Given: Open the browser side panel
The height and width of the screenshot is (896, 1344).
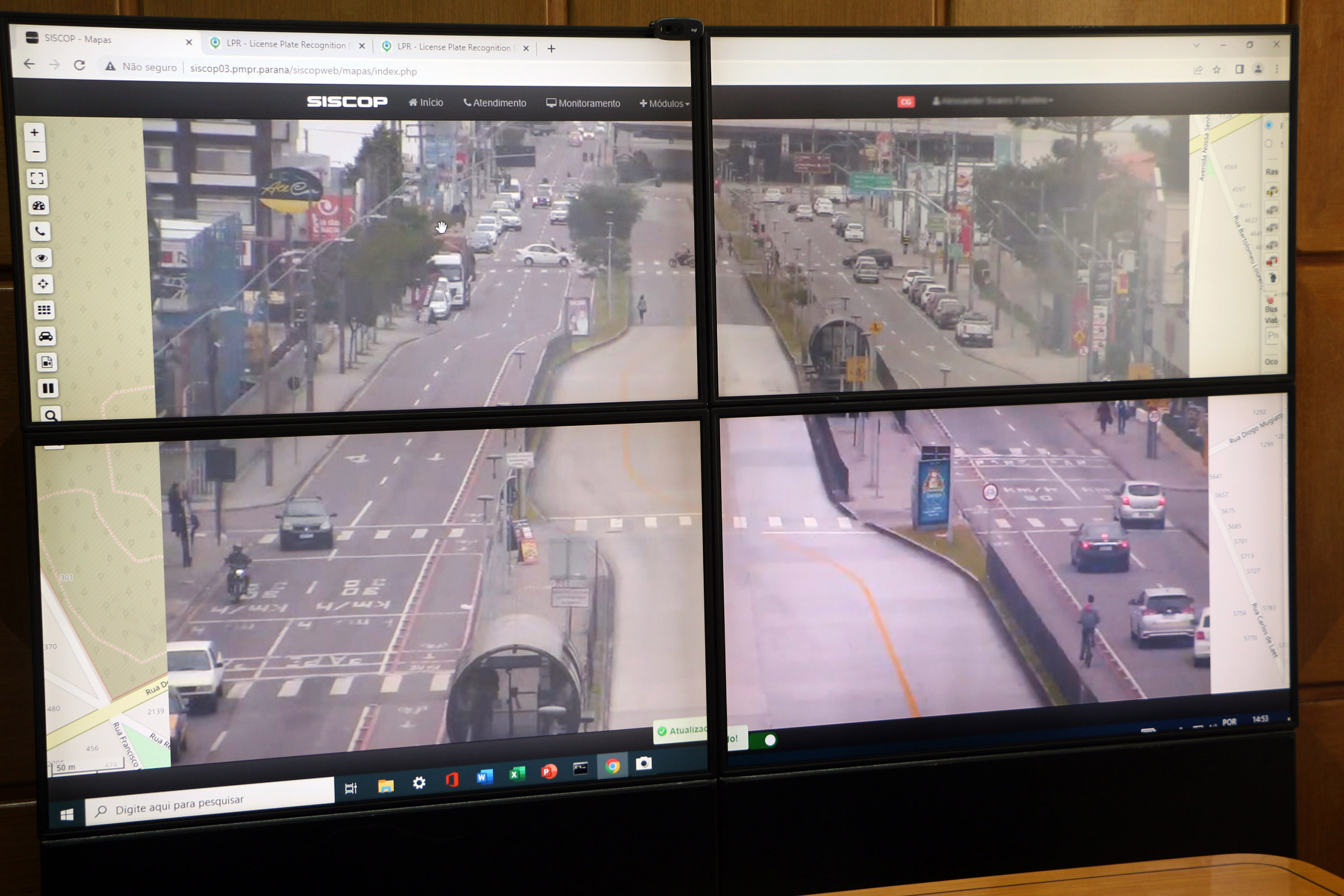Looking at the screenshot, I should [1239, 69].
